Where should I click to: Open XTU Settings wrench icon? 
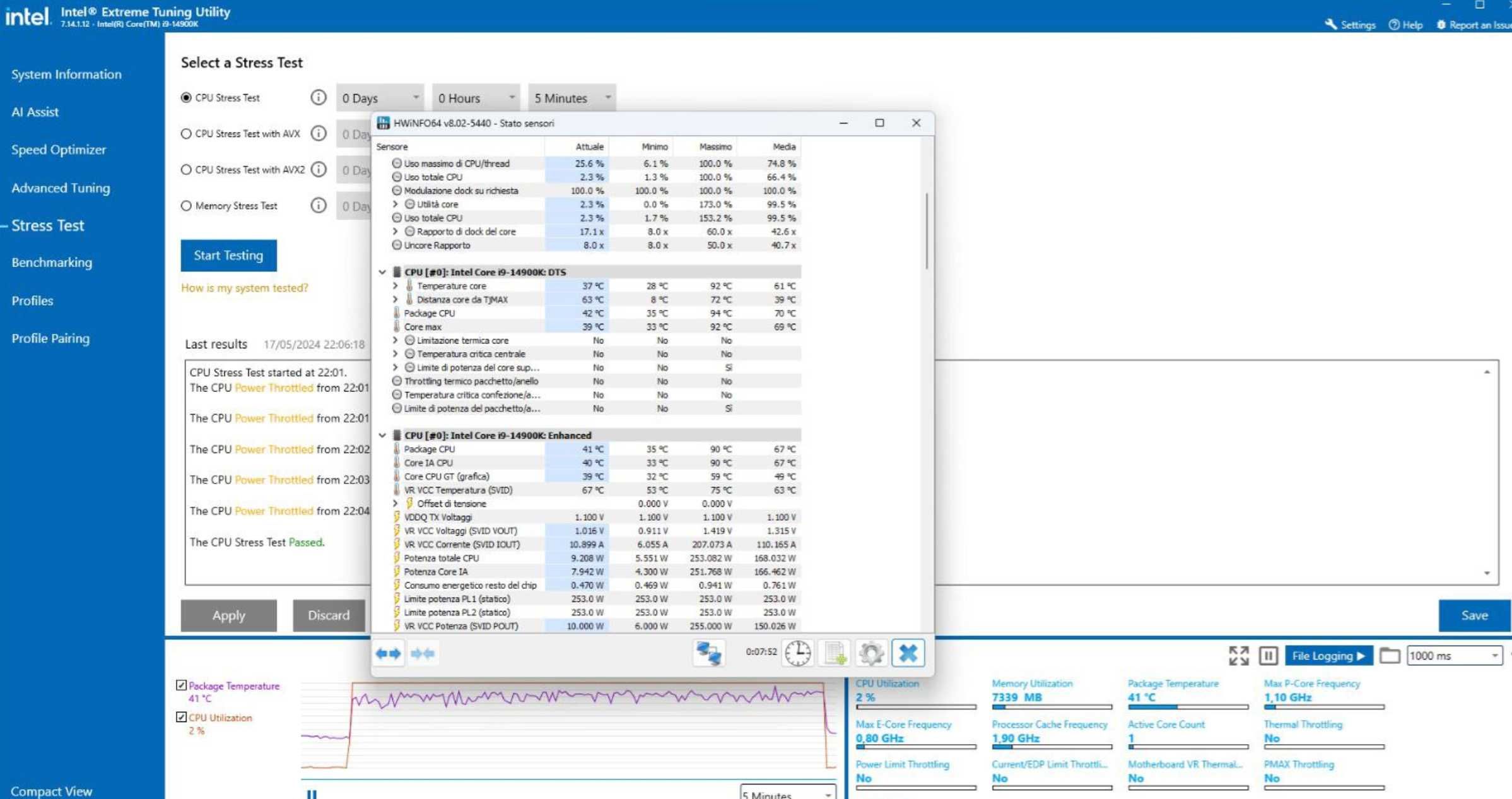point(1332,25)
